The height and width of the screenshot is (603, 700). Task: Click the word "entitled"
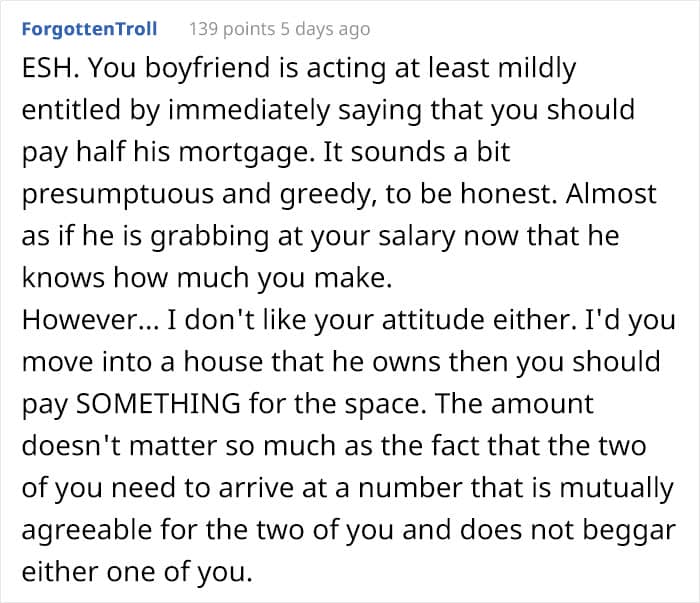point(67,110)
